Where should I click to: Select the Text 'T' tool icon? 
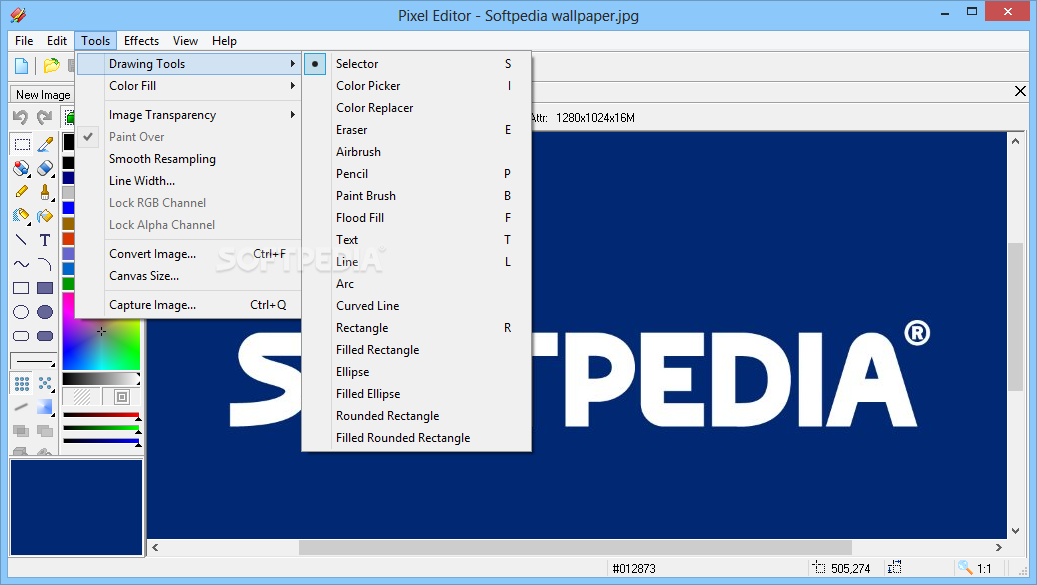point(45,240)
